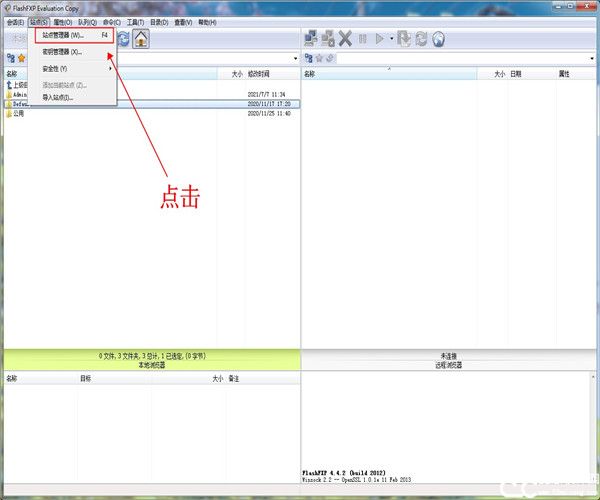Choose 导入站点 from the menu
600x500 pixels.
[x=58, y=97]
